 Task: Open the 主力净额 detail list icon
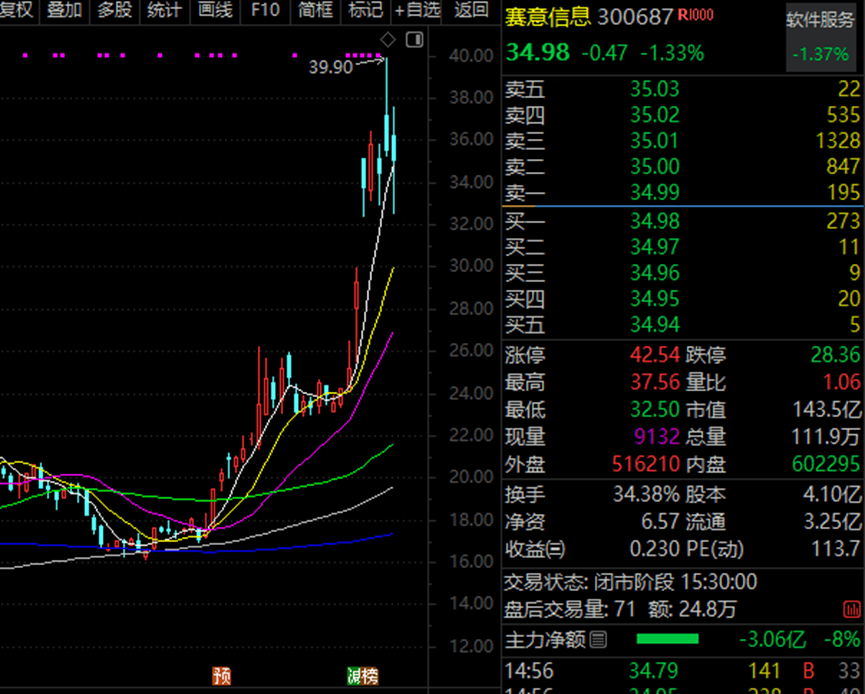pyautogui.click(x=598, y=640)
